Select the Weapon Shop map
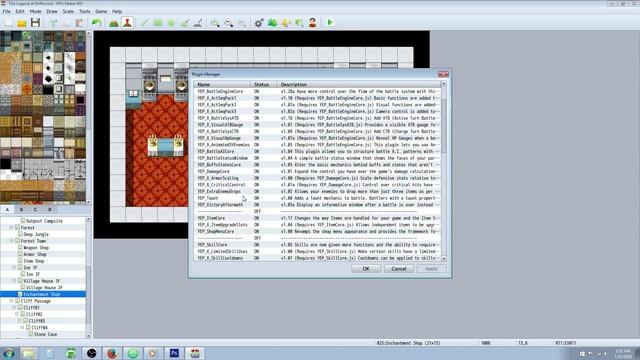640x360 pixels. (36, 248)
